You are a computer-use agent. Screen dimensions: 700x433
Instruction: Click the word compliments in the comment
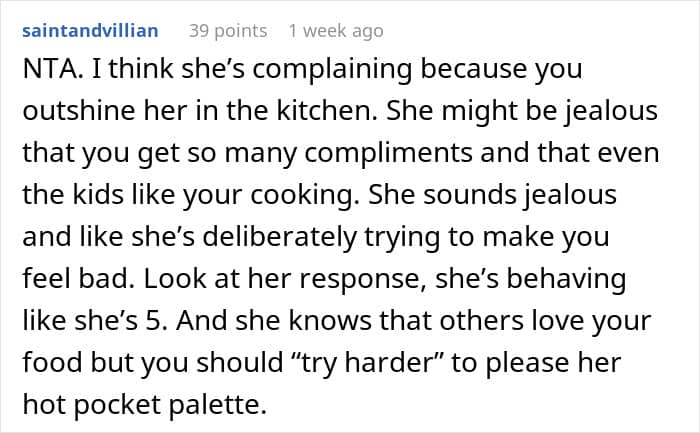(x=388, y=153)
